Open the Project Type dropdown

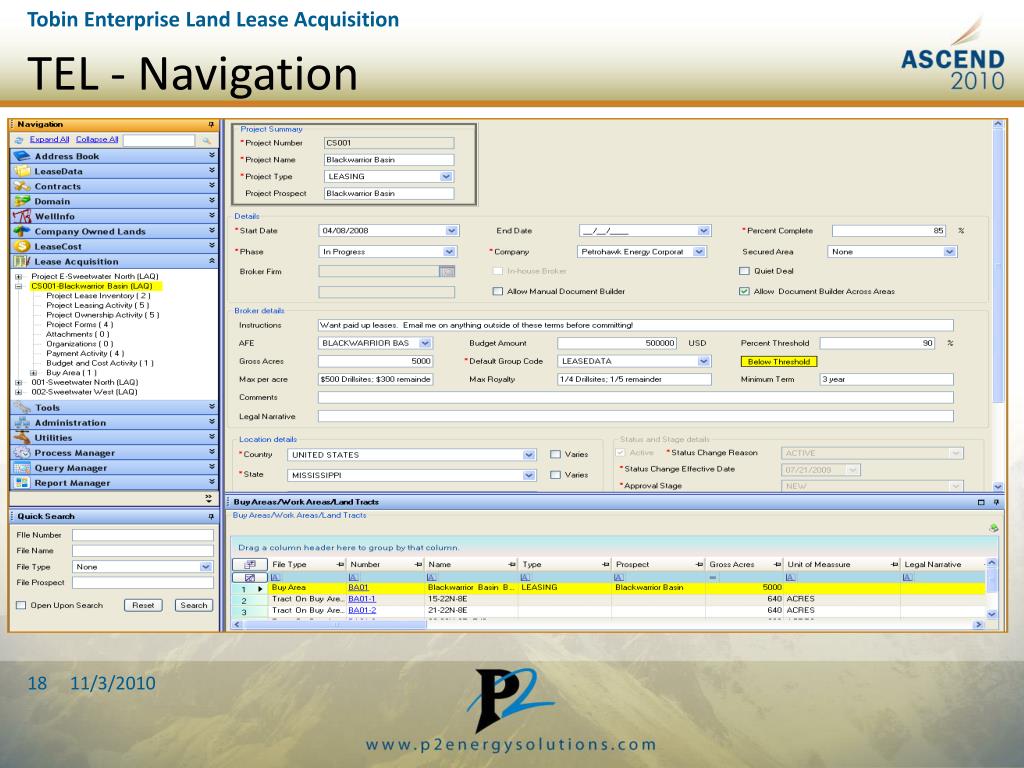pos(446,176)
